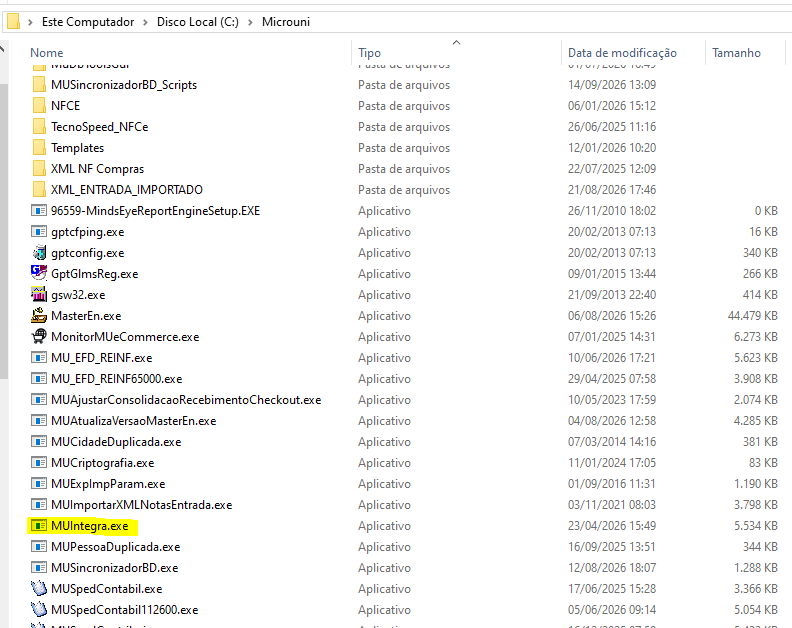Image resolution: width=792 pixels, height=628 pixels.
Task: Click the MUSpedContabil.exe icon
Action: pos(39,589)
